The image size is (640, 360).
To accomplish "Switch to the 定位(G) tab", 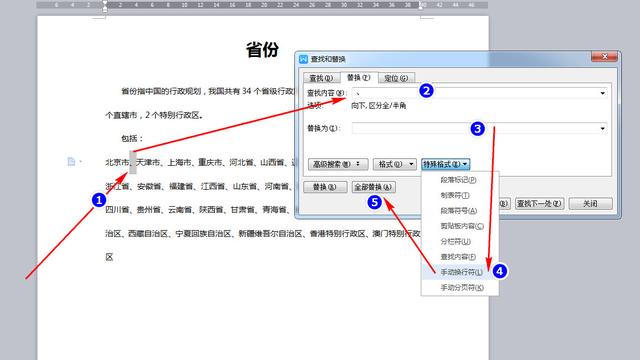I will pos(396,78).
